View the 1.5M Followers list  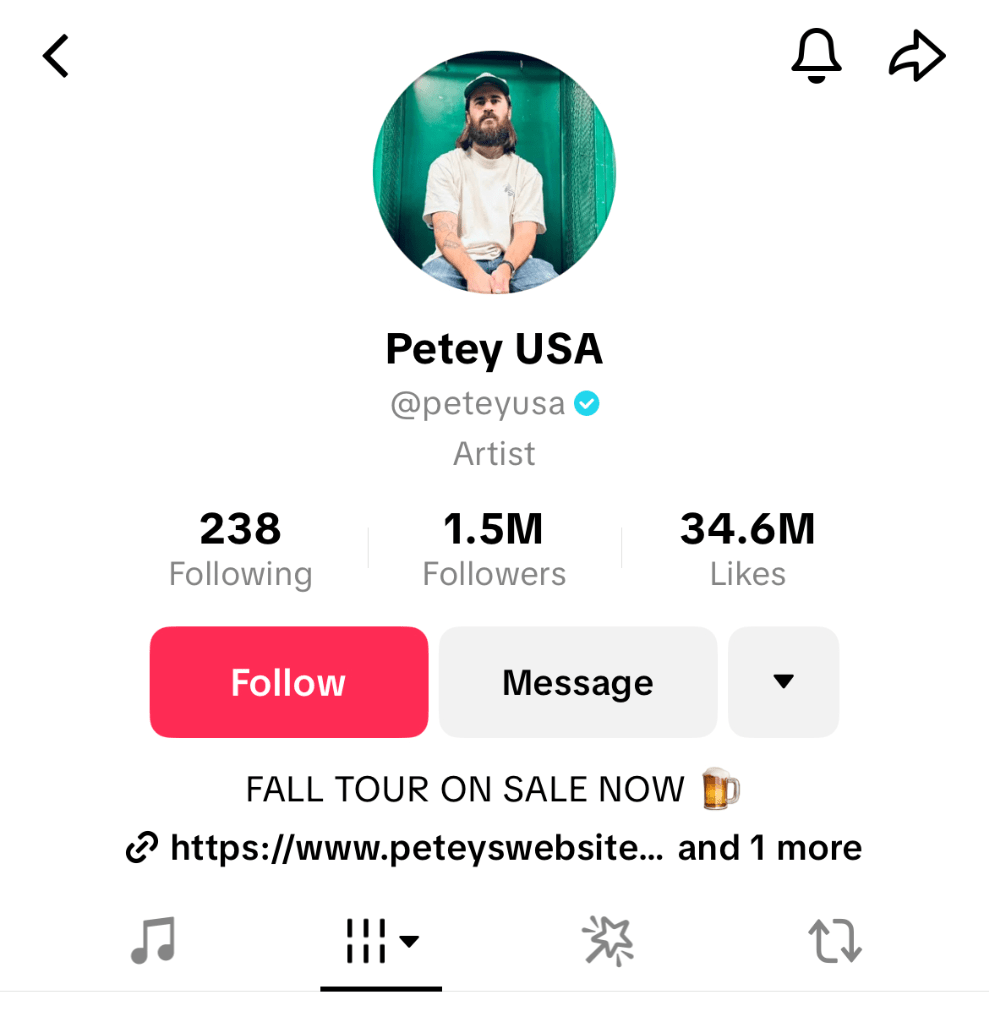point(494,549)
